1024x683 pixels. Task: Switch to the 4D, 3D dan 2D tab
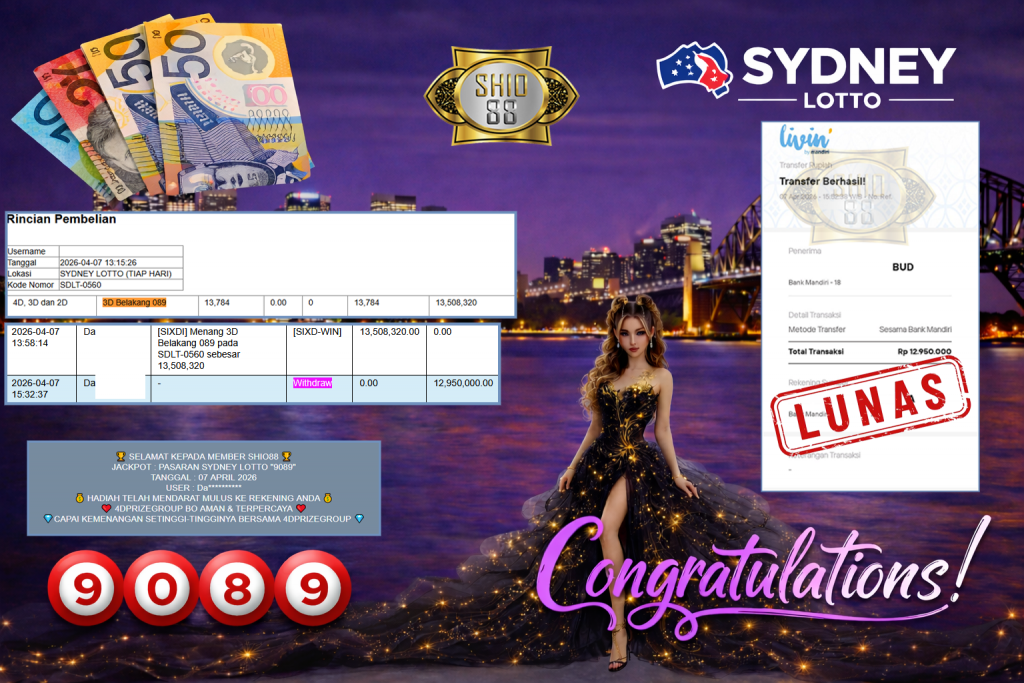coord(40,300)
